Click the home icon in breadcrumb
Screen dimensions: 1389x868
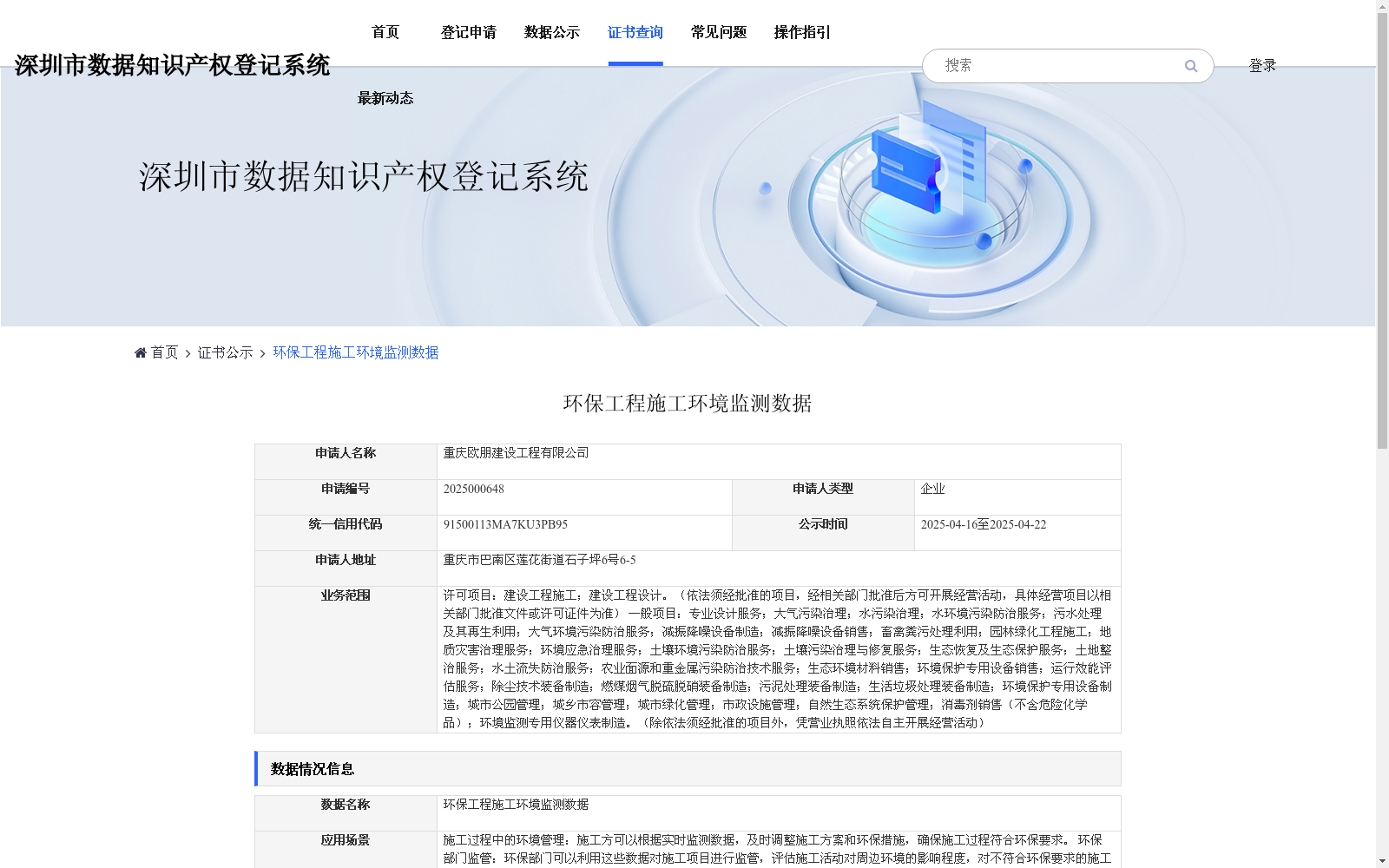(x=141, y=352)
